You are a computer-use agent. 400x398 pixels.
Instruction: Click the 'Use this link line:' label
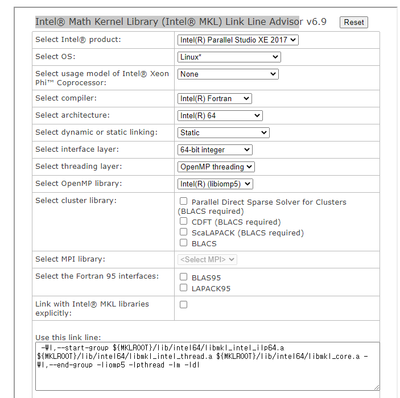(68, 337)
